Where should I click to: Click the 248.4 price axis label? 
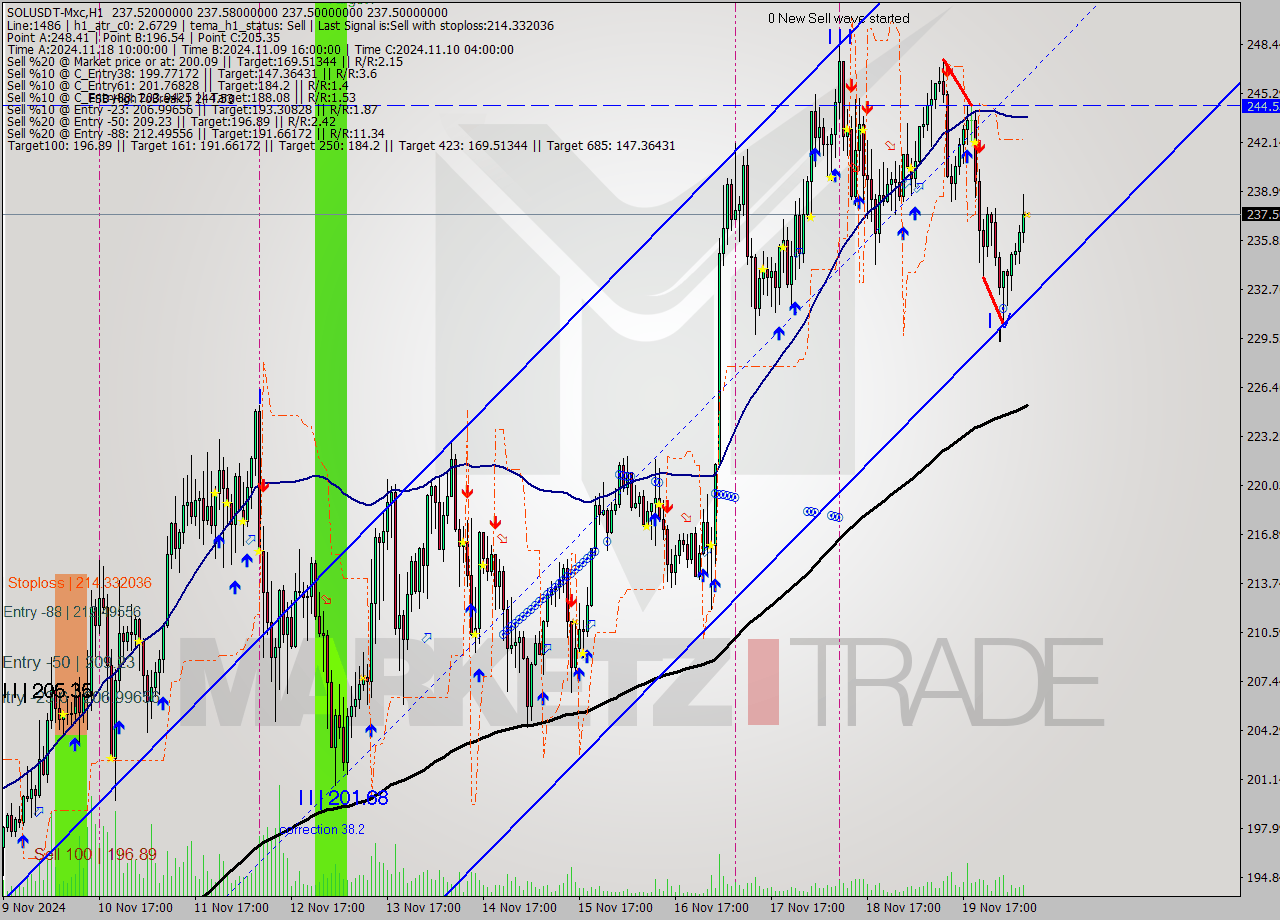1261,44
